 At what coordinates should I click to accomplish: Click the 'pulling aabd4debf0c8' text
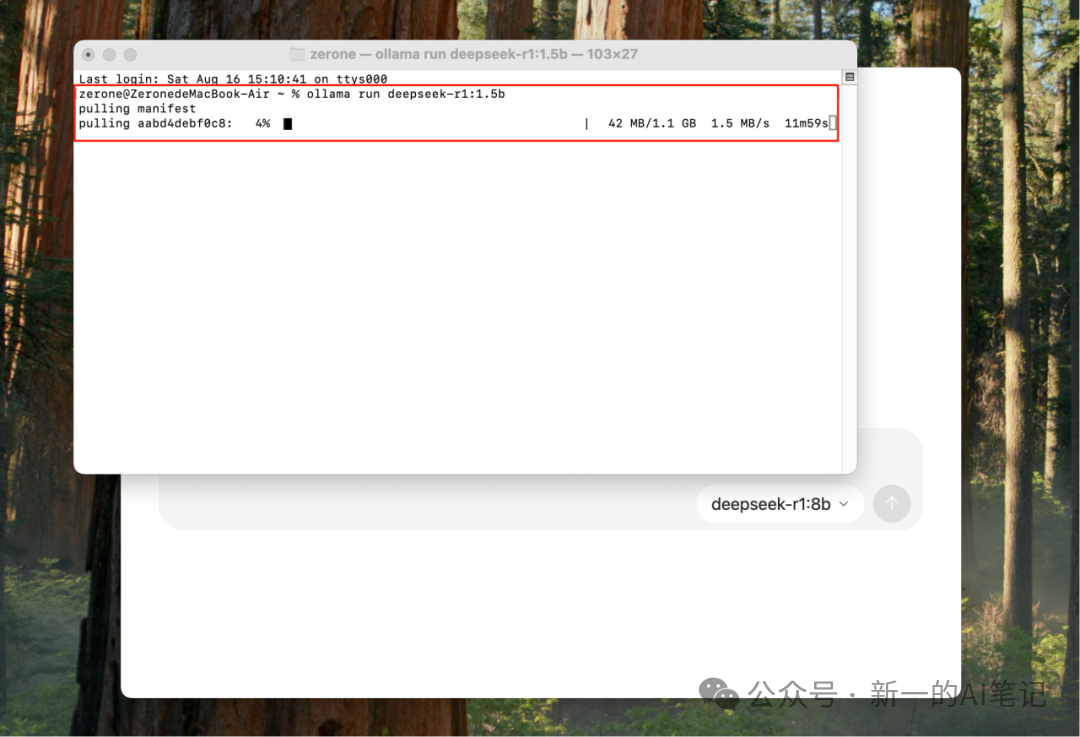[156, 123]
